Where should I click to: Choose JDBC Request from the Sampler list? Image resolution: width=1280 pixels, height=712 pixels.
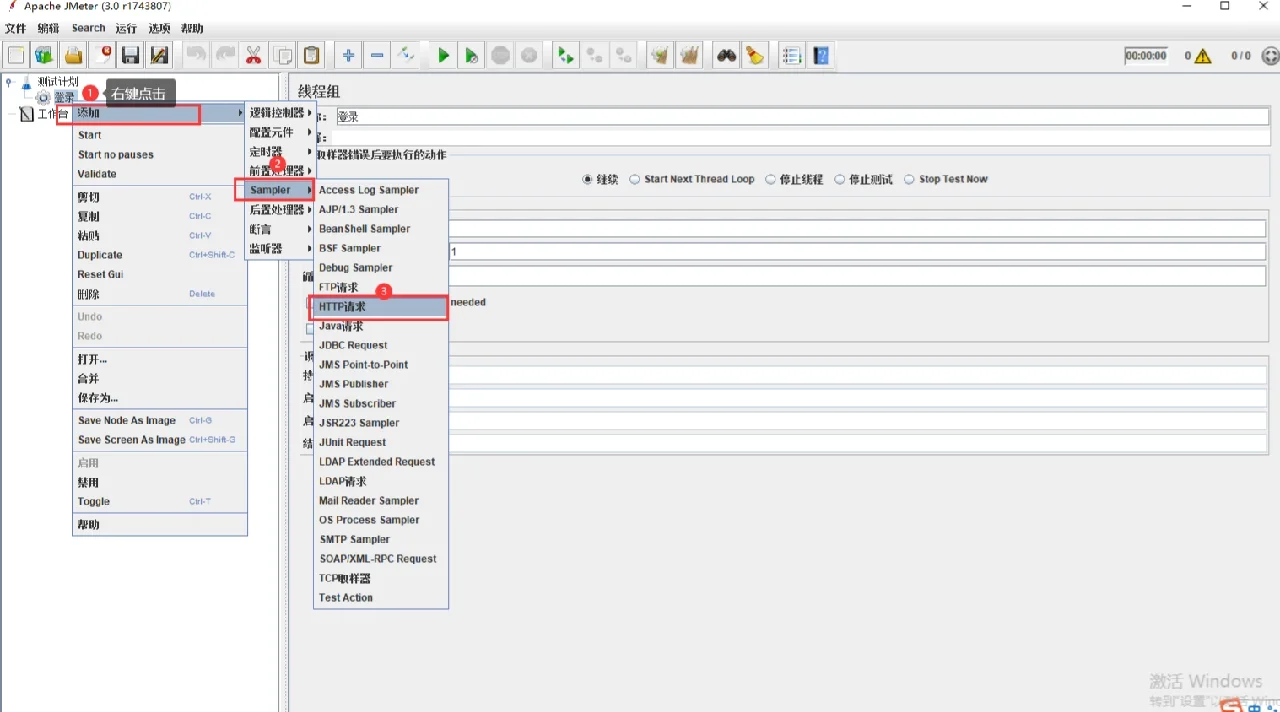tap(381, 345)
